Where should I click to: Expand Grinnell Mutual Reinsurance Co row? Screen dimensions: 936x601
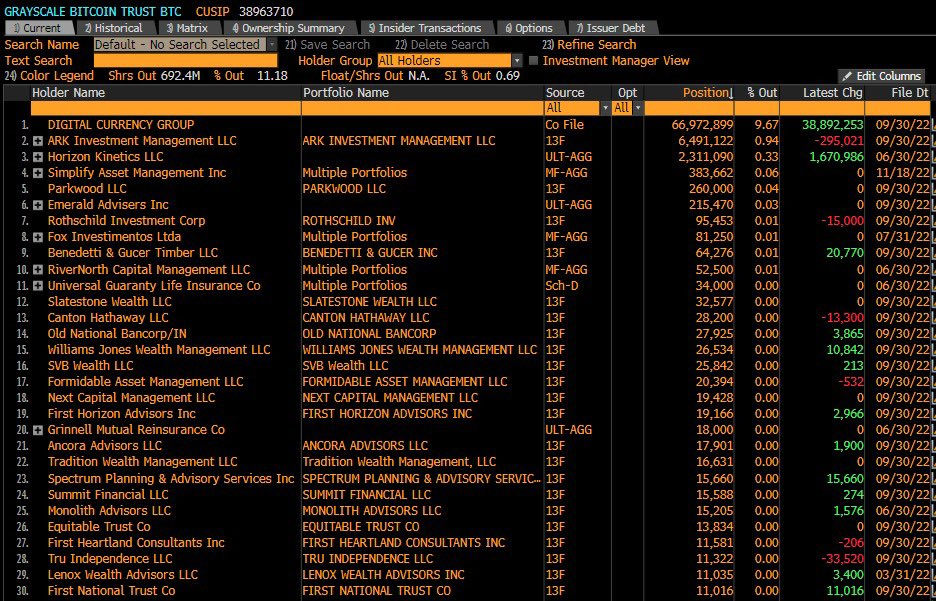(x=38, y=430)
